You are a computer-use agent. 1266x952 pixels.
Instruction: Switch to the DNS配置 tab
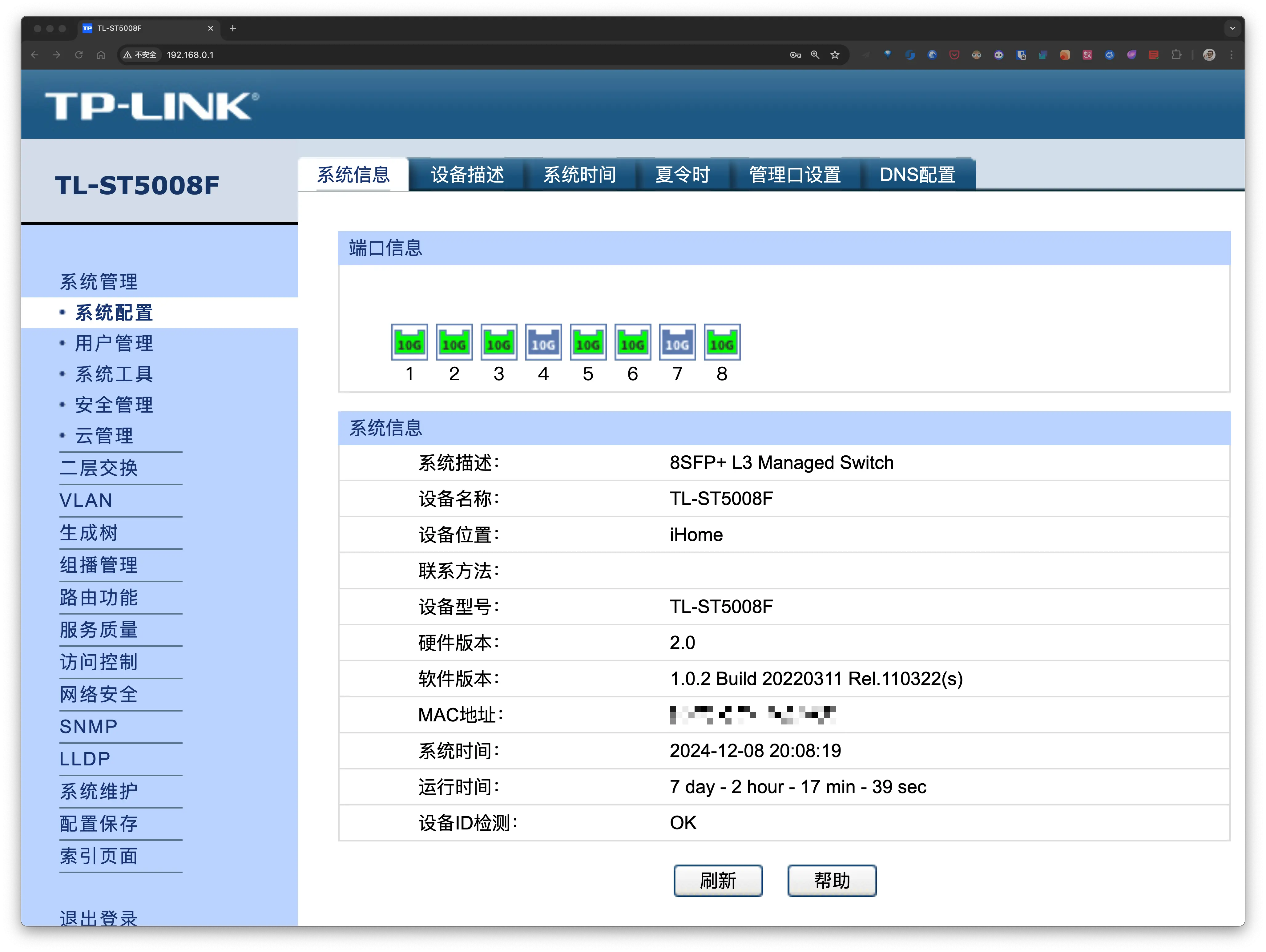(x=917, y=175)
